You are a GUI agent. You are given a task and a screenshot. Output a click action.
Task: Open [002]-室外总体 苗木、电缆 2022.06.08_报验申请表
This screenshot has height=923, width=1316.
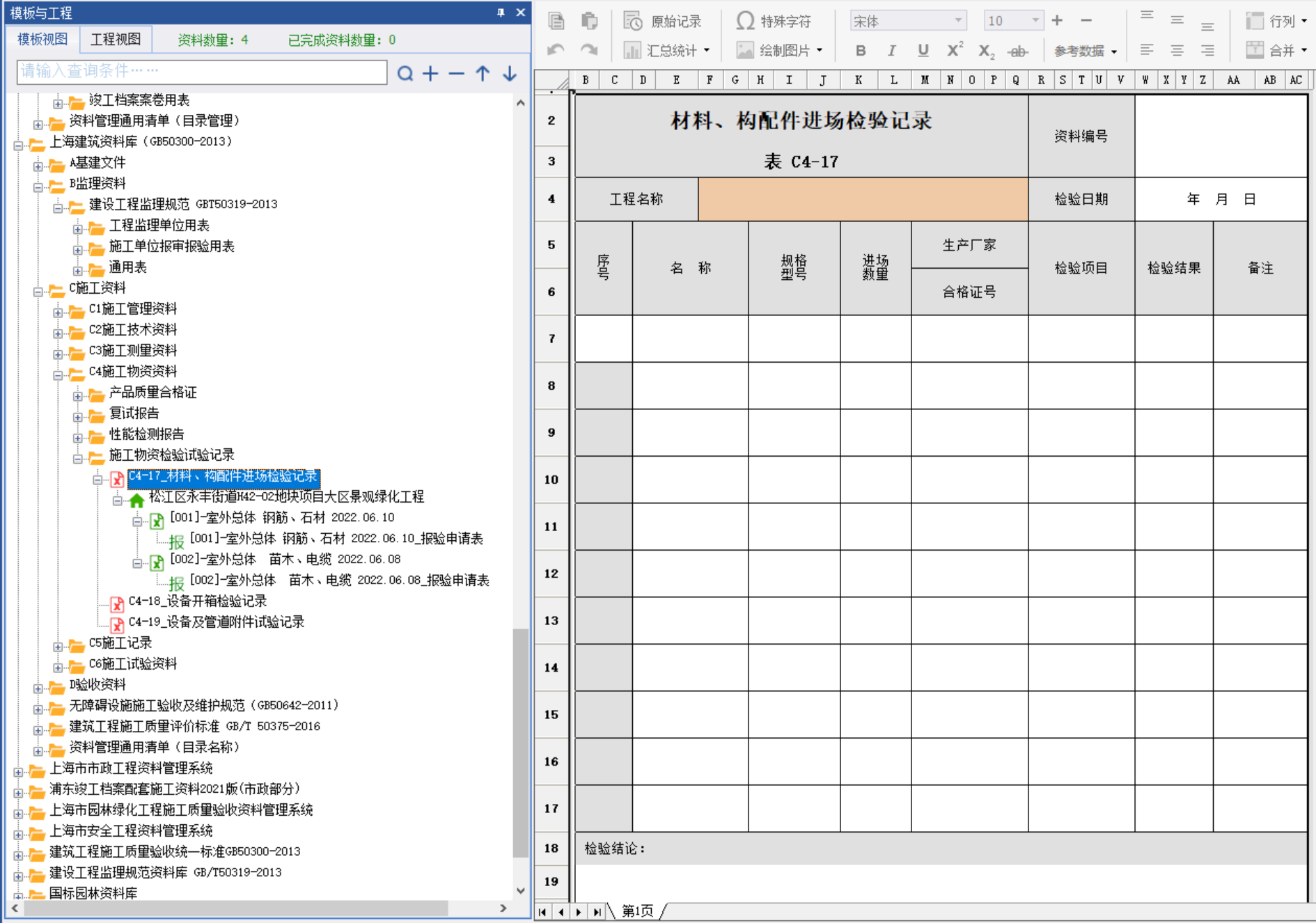pyautogui.click(x=339, y=581)
